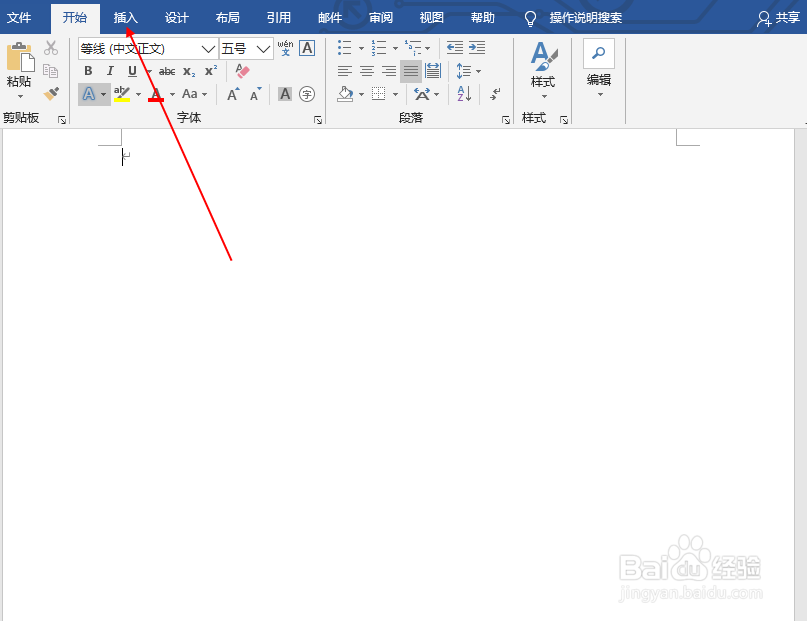Click the search magnifier Editing icon
This screenshot has width=807, height=621.
point(599,53)
